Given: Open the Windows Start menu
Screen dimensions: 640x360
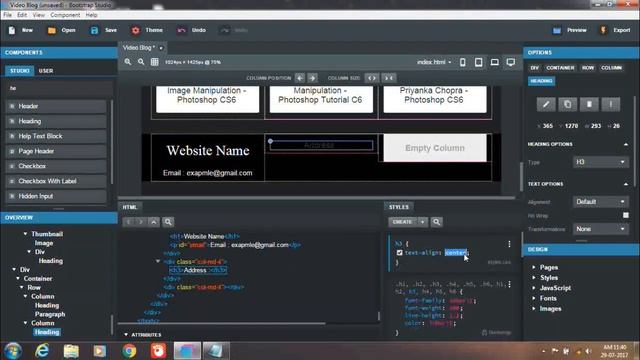Looking at the screenshot, I should [x=13, y=351].
